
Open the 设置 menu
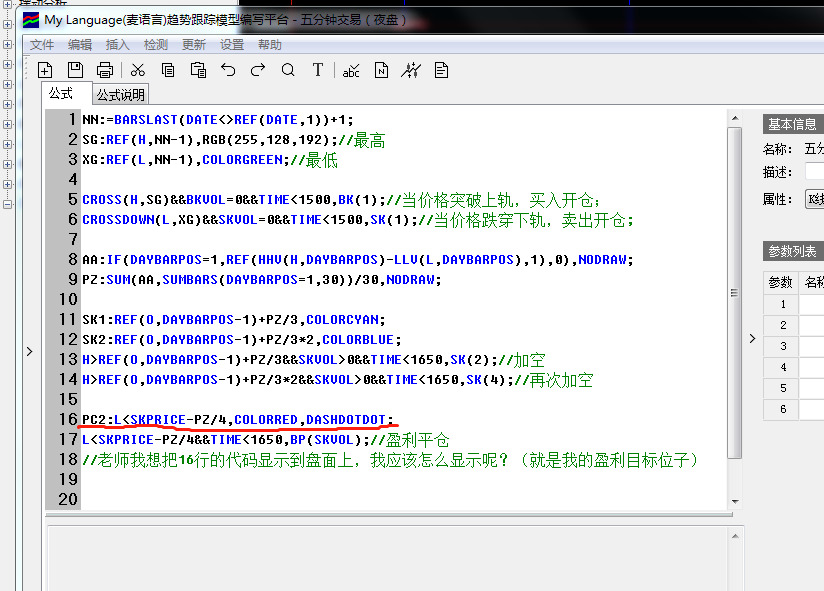pos(232,44)
